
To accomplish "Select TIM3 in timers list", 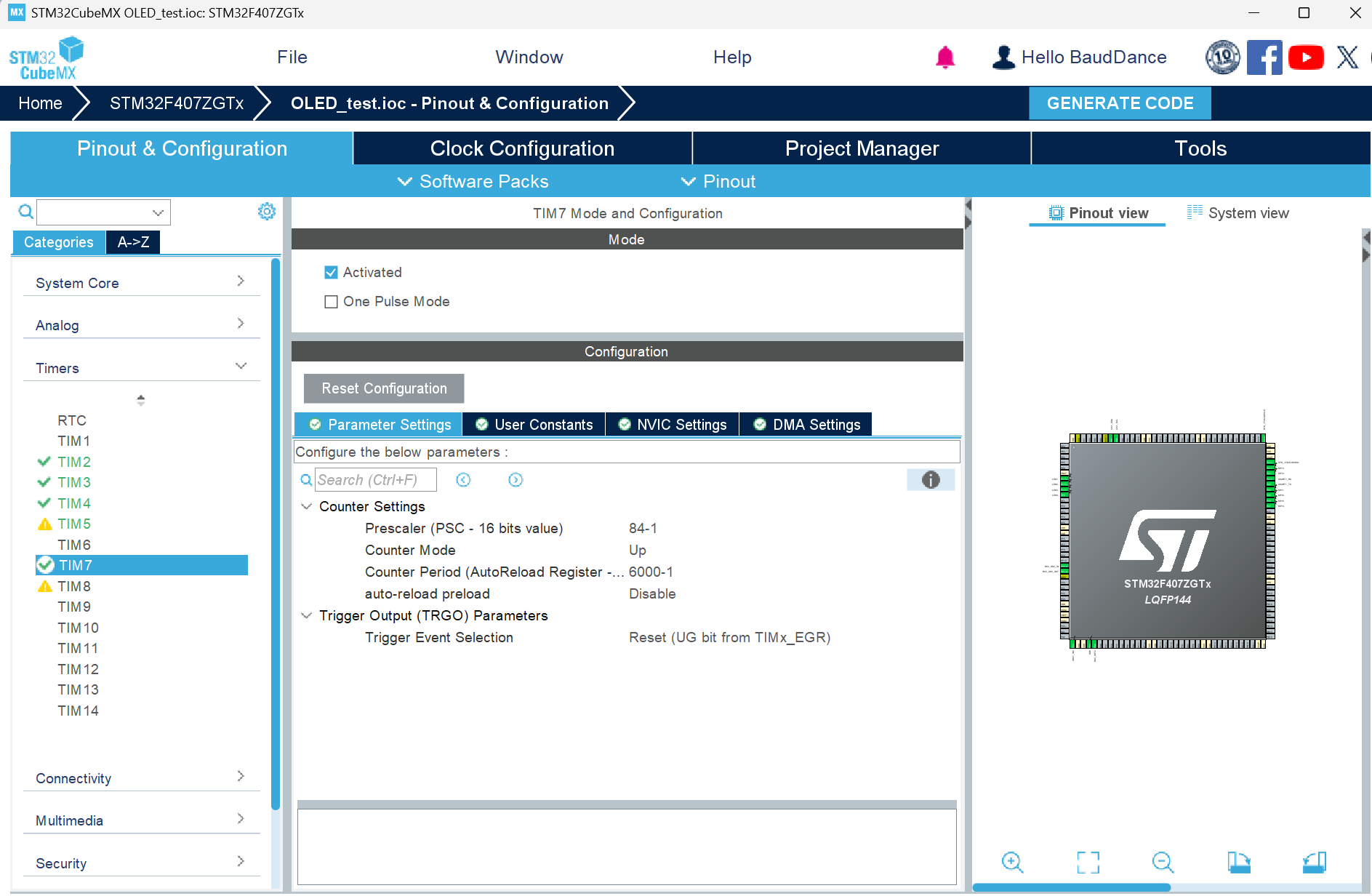I will coord(74,481).
